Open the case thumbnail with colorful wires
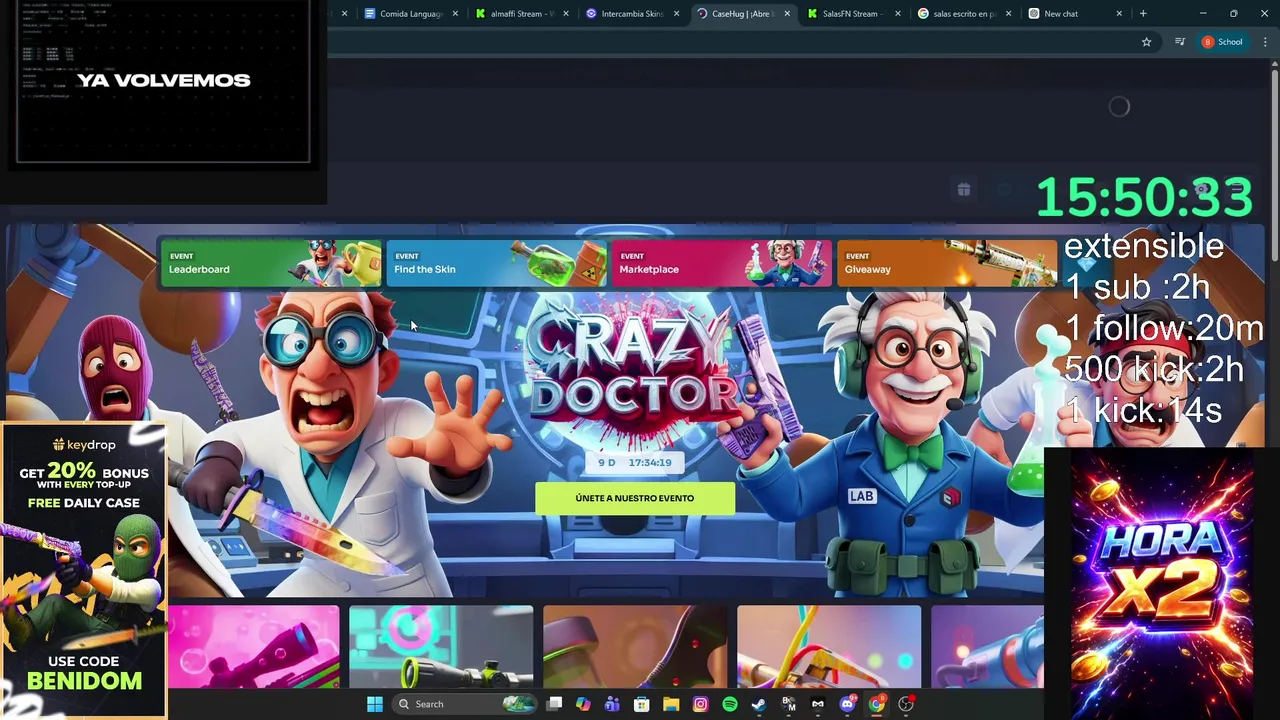The image size is (1280, 720). tap(829, 647)
